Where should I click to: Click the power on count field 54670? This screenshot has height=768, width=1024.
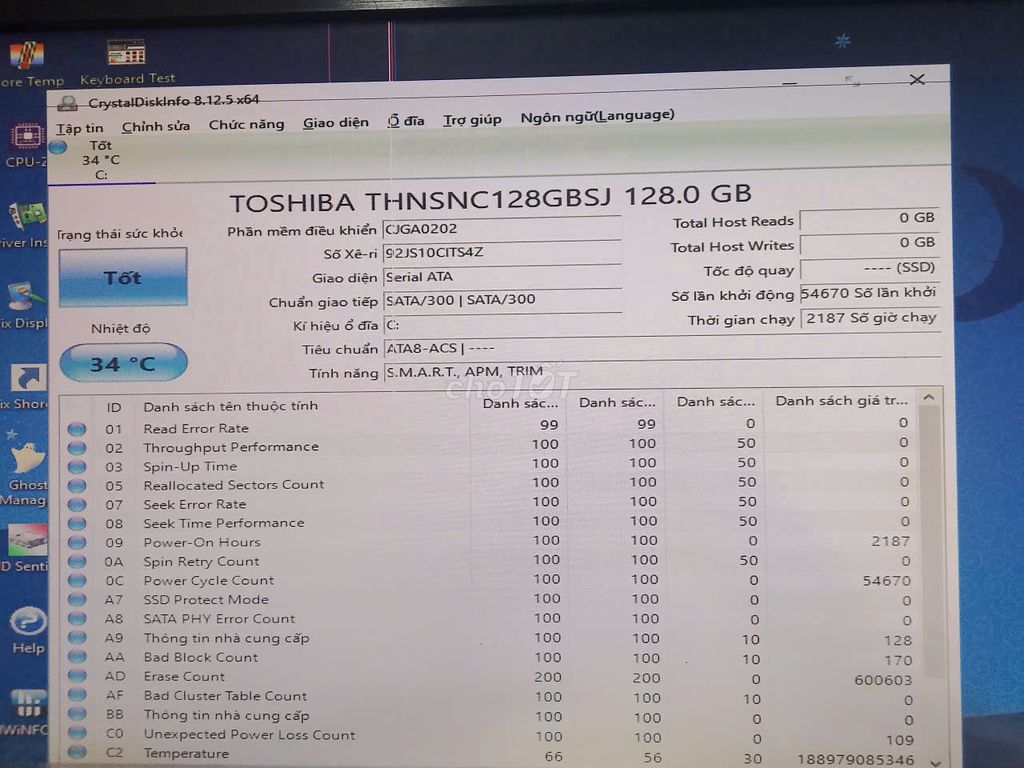point(869,293)
